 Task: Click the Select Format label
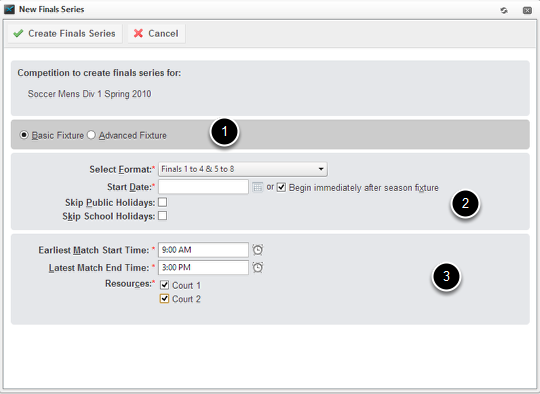pyautogui.click(x=121, y=169)
